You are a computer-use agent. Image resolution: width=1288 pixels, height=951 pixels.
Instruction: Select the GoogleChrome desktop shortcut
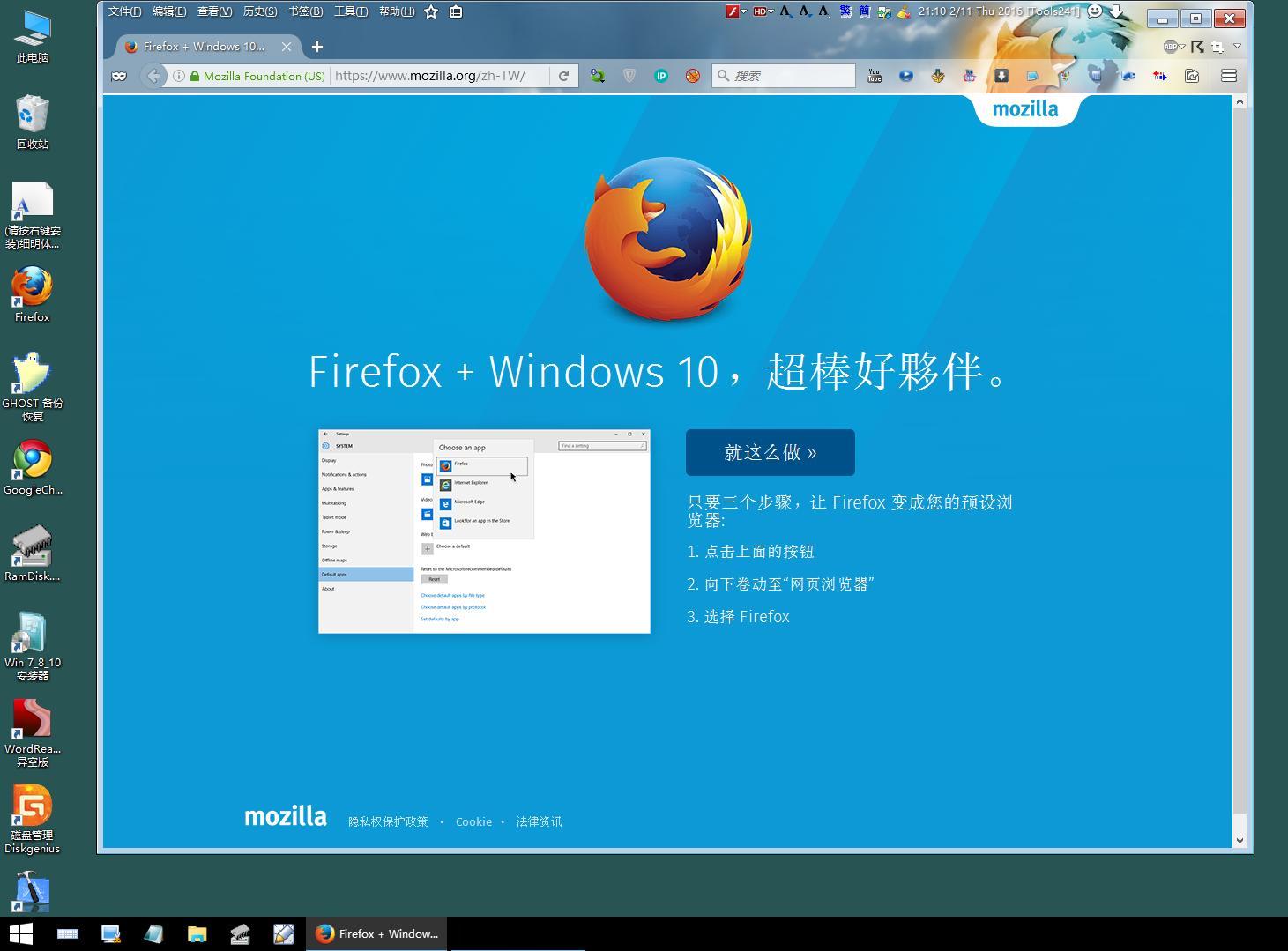click(x=33, y=467)
